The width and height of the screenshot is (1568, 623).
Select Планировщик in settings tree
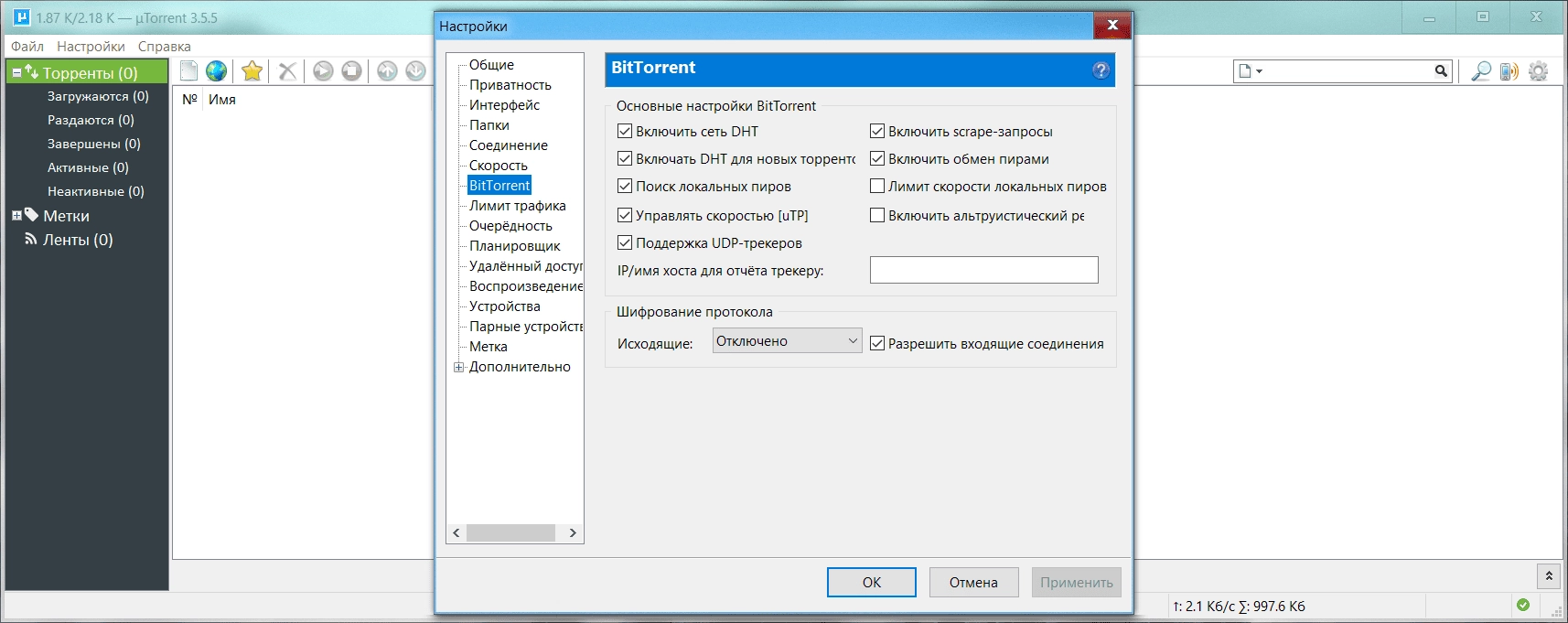(515, 245)
